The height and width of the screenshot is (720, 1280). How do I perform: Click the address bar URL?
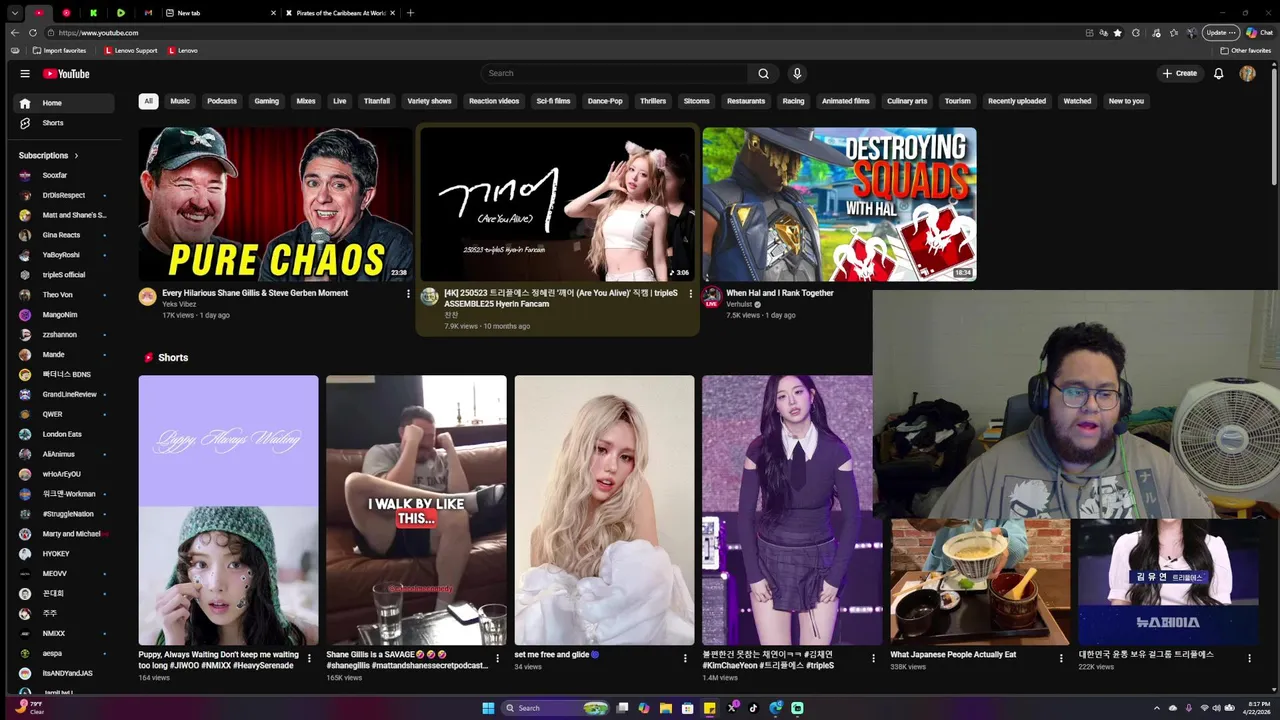click(x=98, y=33)
